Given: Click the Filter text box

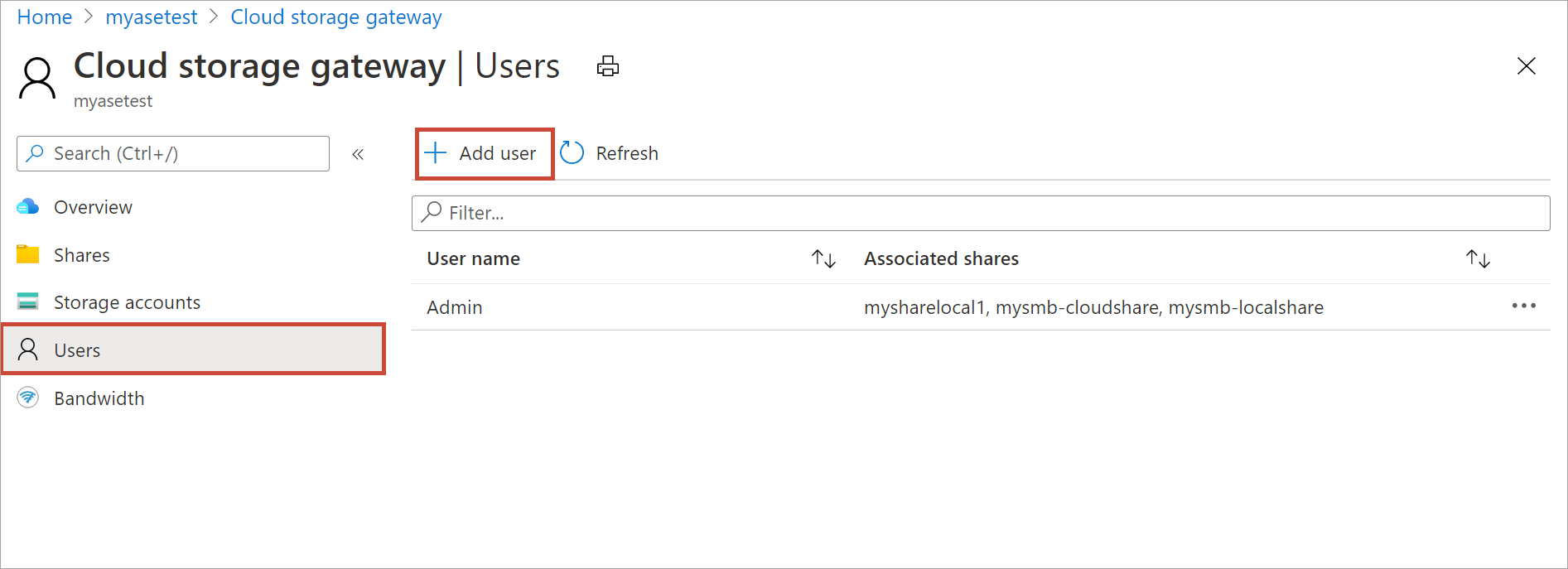Looking at the screenshot, I should pyautogui.click(x=981, y=213).
